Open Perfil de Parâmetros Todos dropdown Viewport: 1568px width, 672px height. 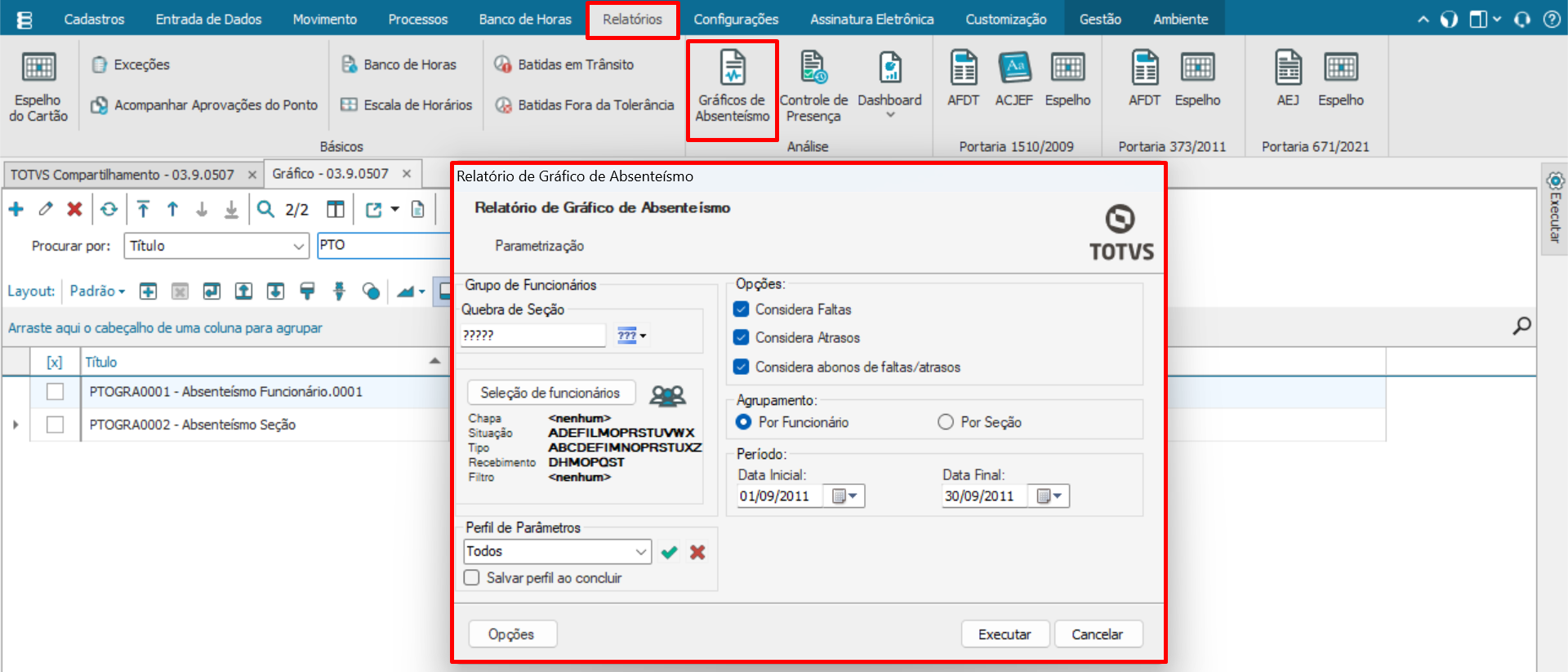[641, 552]
